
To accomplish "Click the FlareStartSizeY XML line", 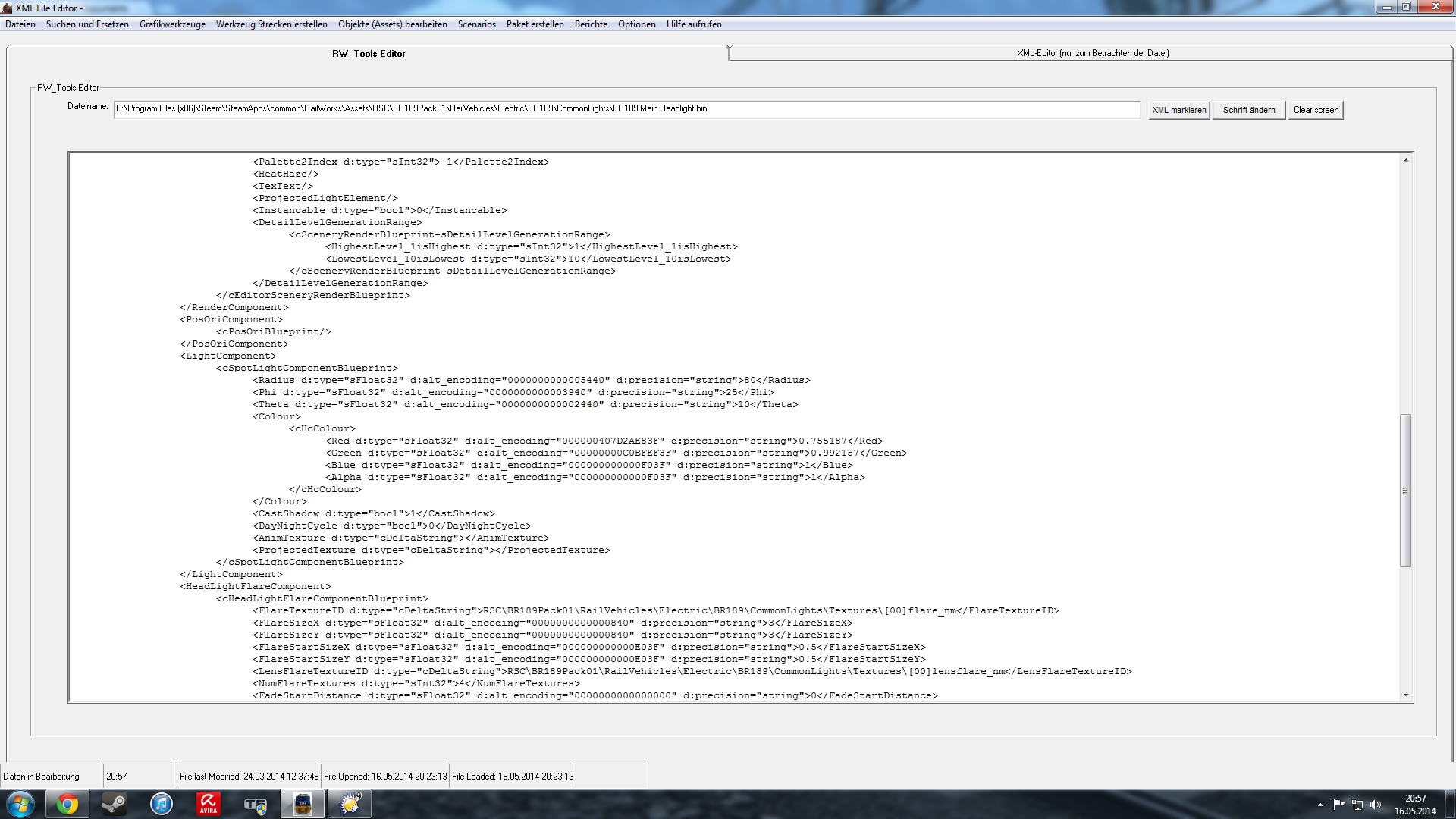I will [589, 659].
